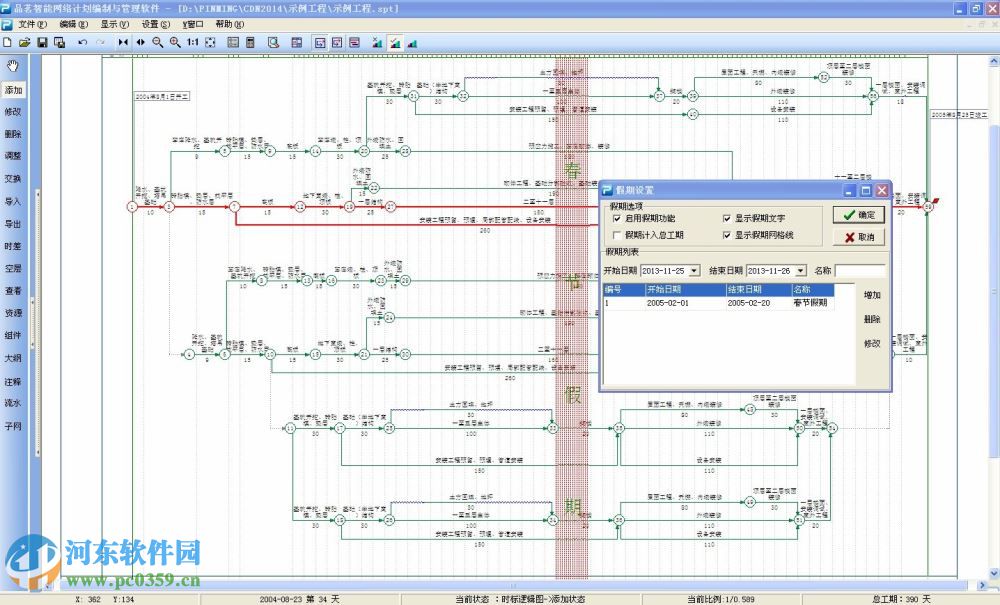Click the zoom out magnifier icon
This screenshot has width=1000, height=605.
(158, 43)
